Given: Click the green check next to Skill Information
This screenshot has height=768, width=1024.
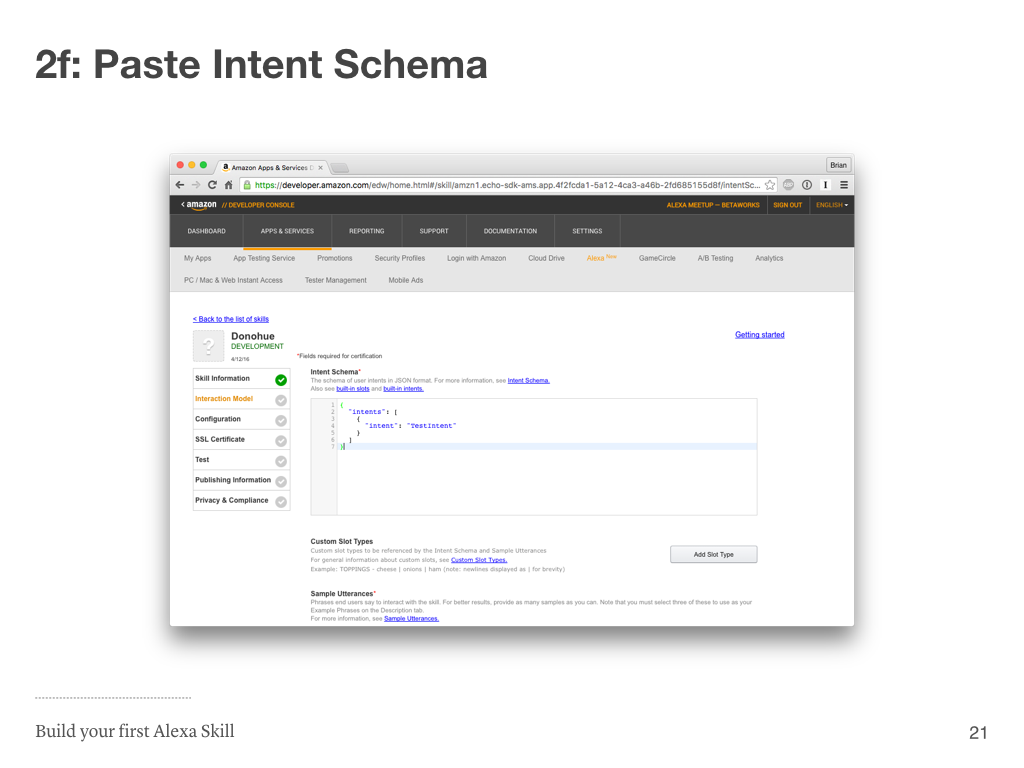Looking at the screenshot, I should 281,380.
